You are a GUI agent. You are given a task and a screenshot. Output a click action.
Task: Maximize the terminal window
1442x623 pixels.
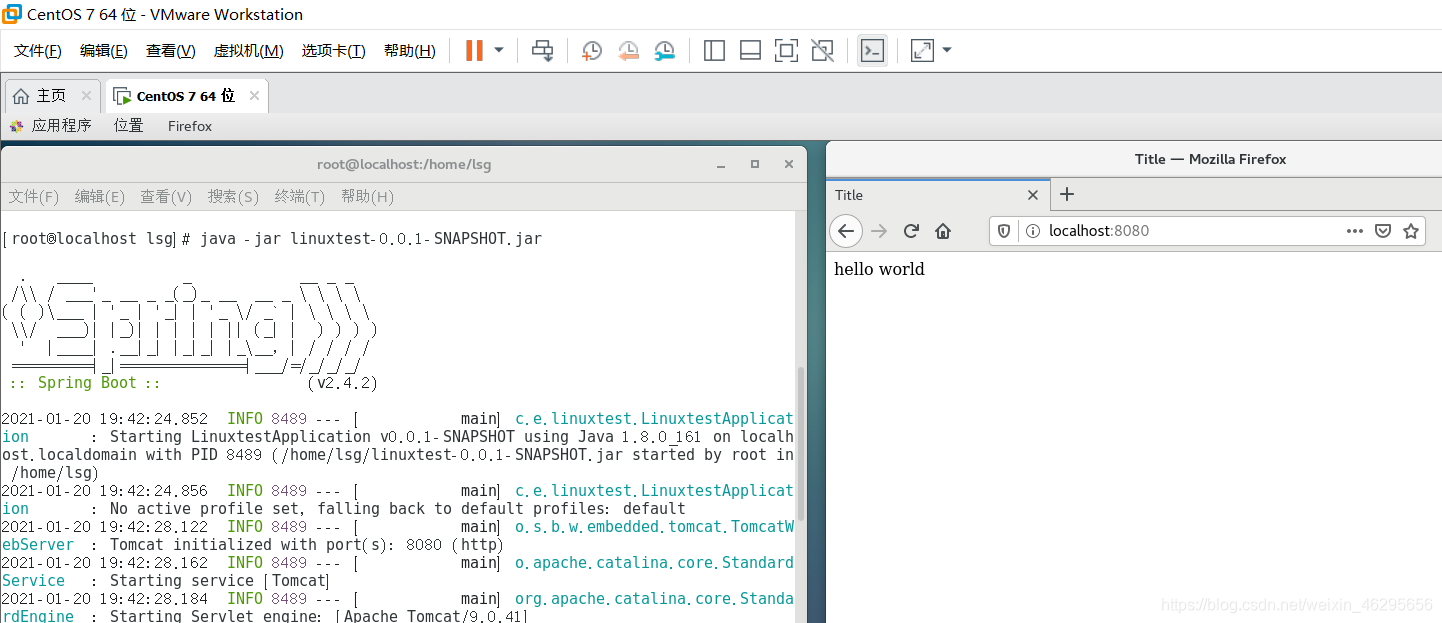(x=755, y=164)
